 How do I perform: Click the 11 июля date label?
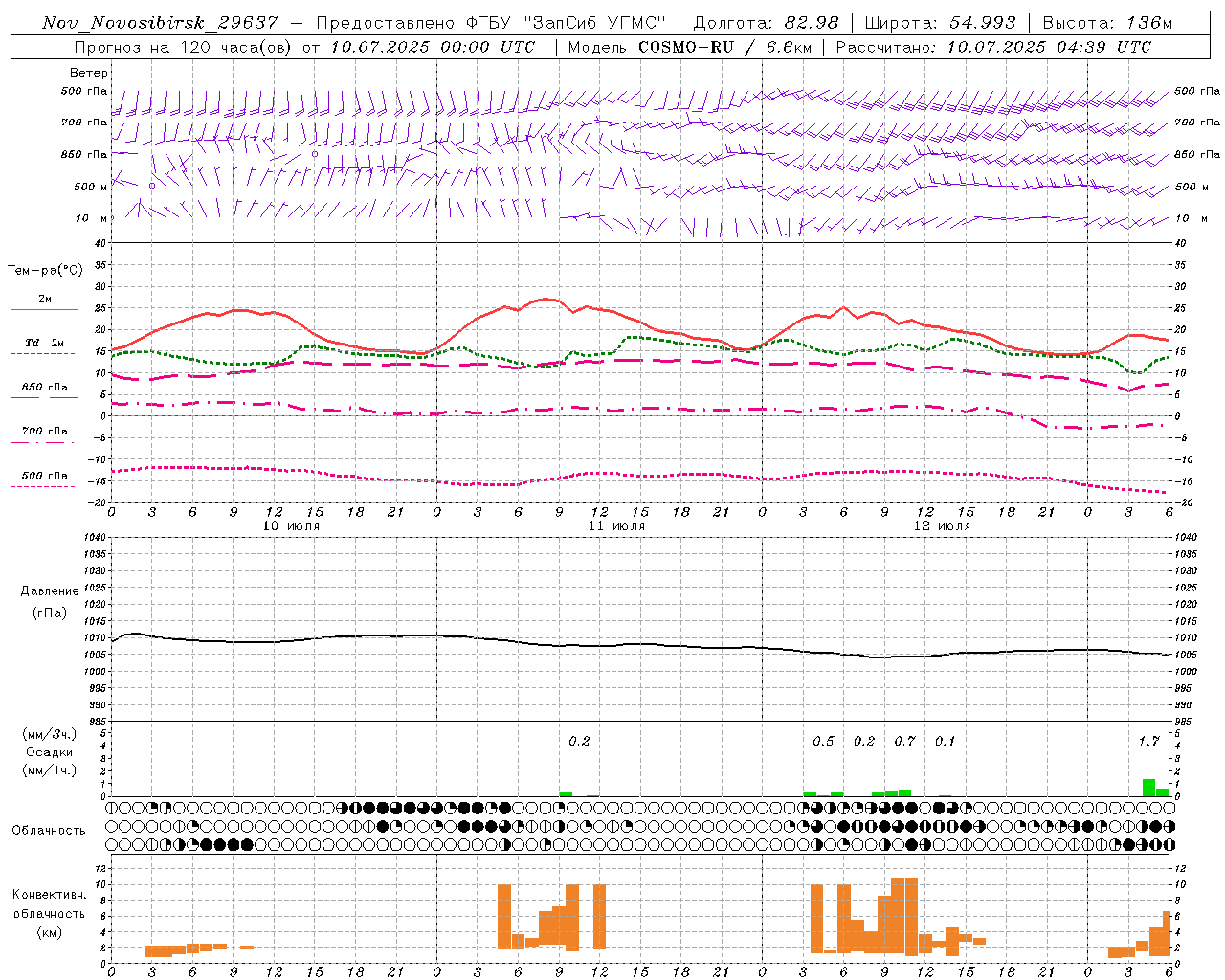click(x=617, y=526)
